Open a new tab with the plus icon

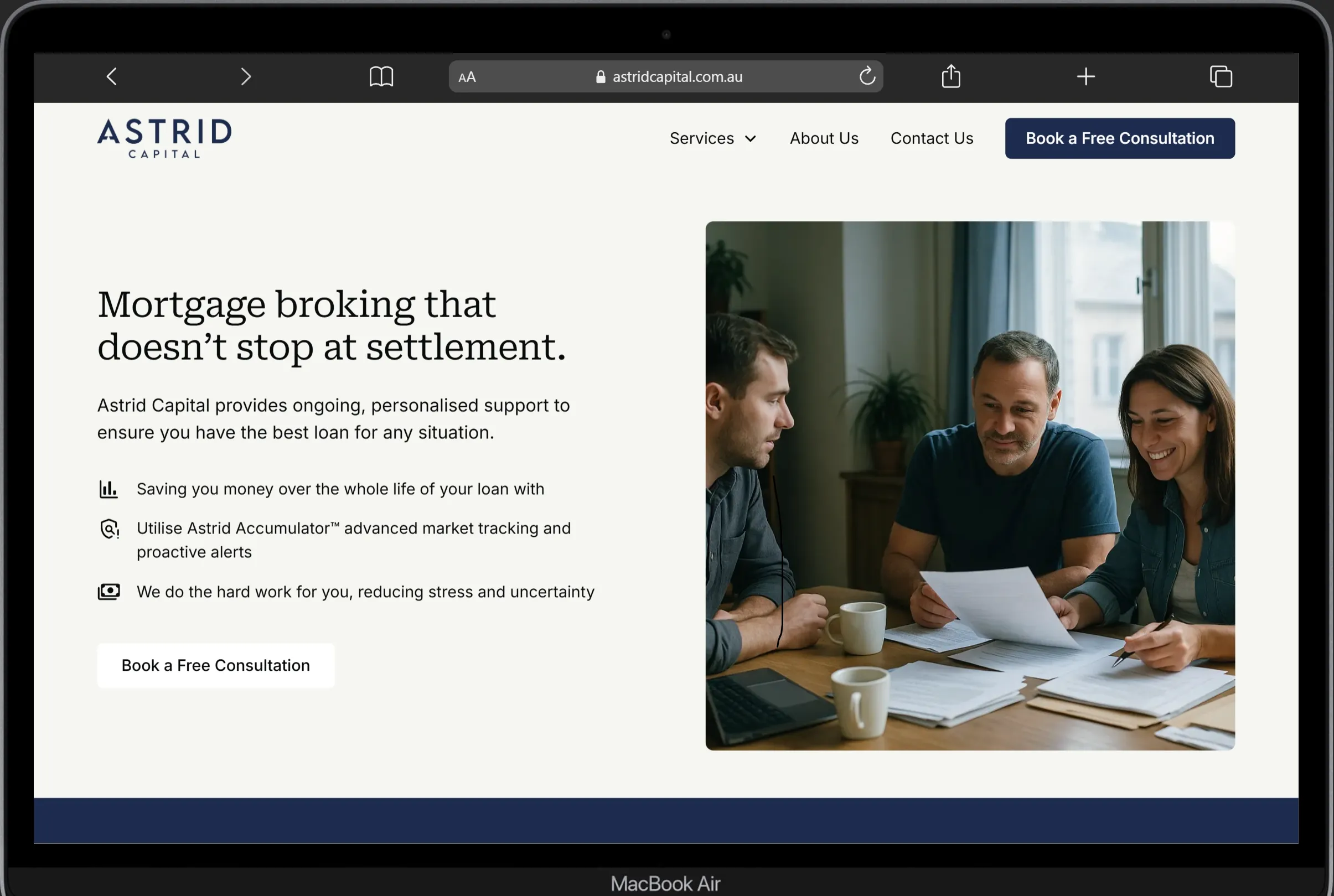pos(1085,76)
